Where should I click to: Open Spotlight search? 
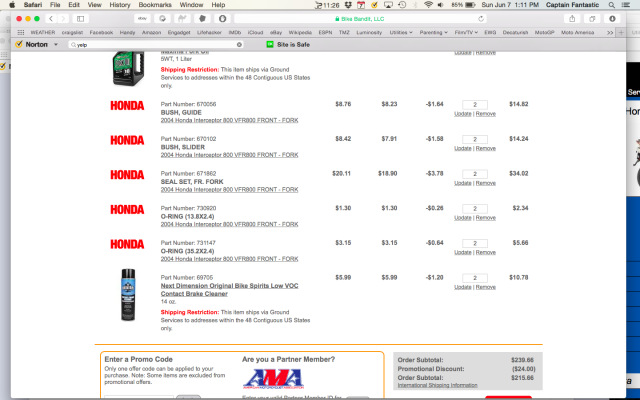[611, 5]
